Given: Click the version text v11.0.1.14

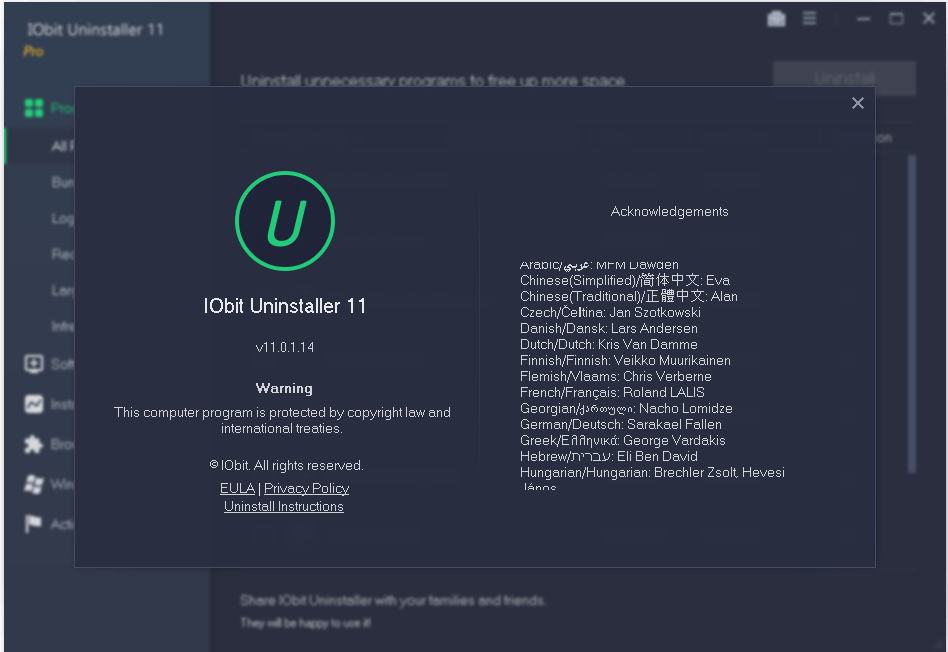Looking at the screenshot, I should pyautogui.click(x=285, y=347).
